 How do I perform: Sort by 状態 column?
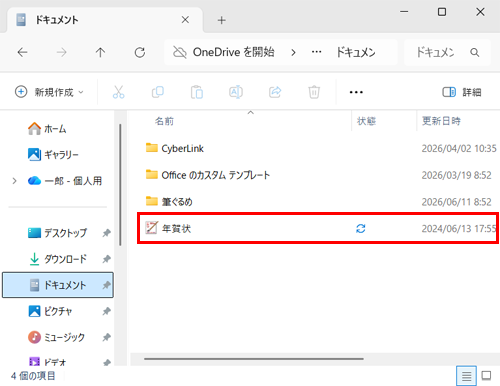click(366, 121)
